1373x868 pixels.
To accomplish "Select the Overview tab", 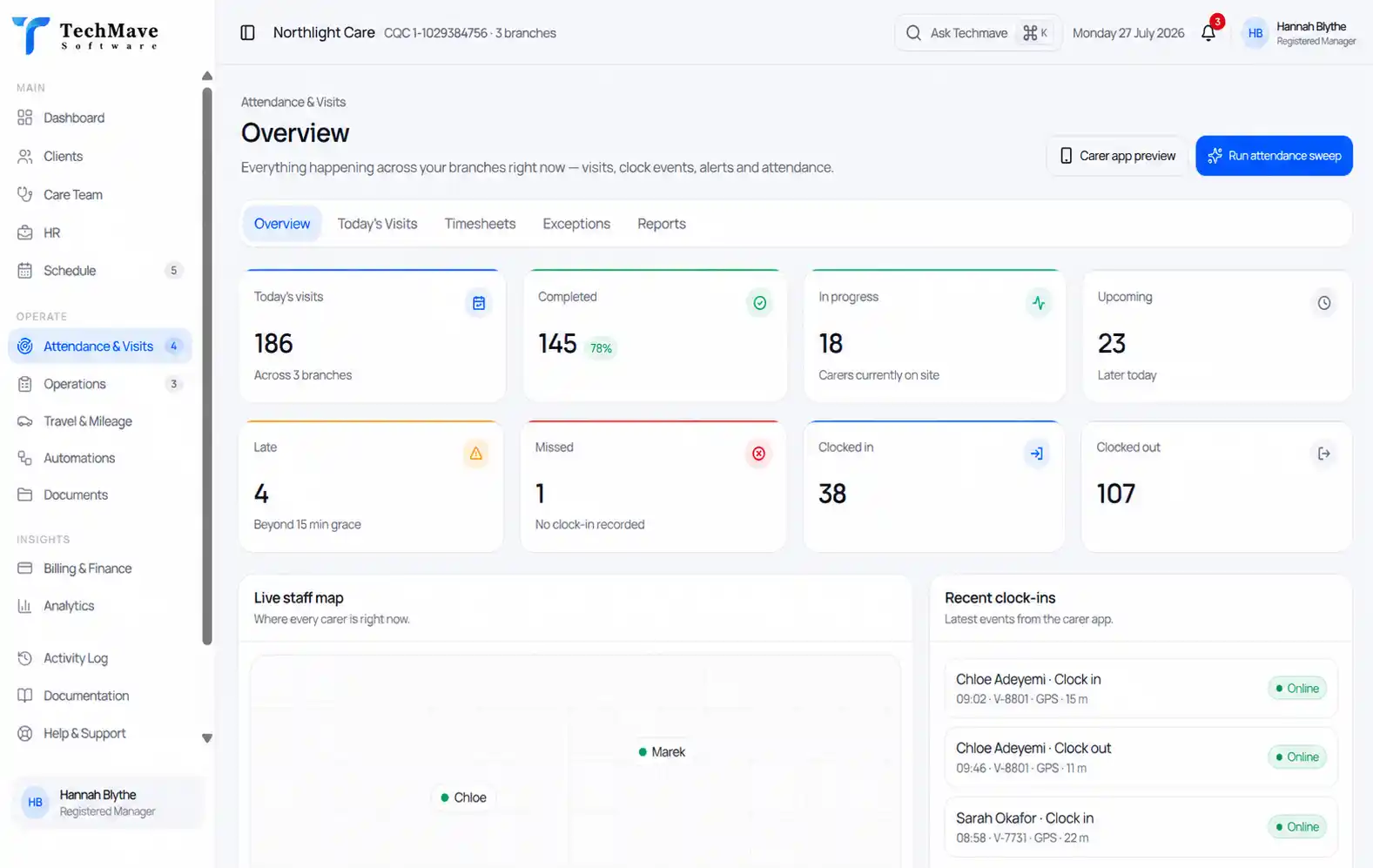I will 282,224.
